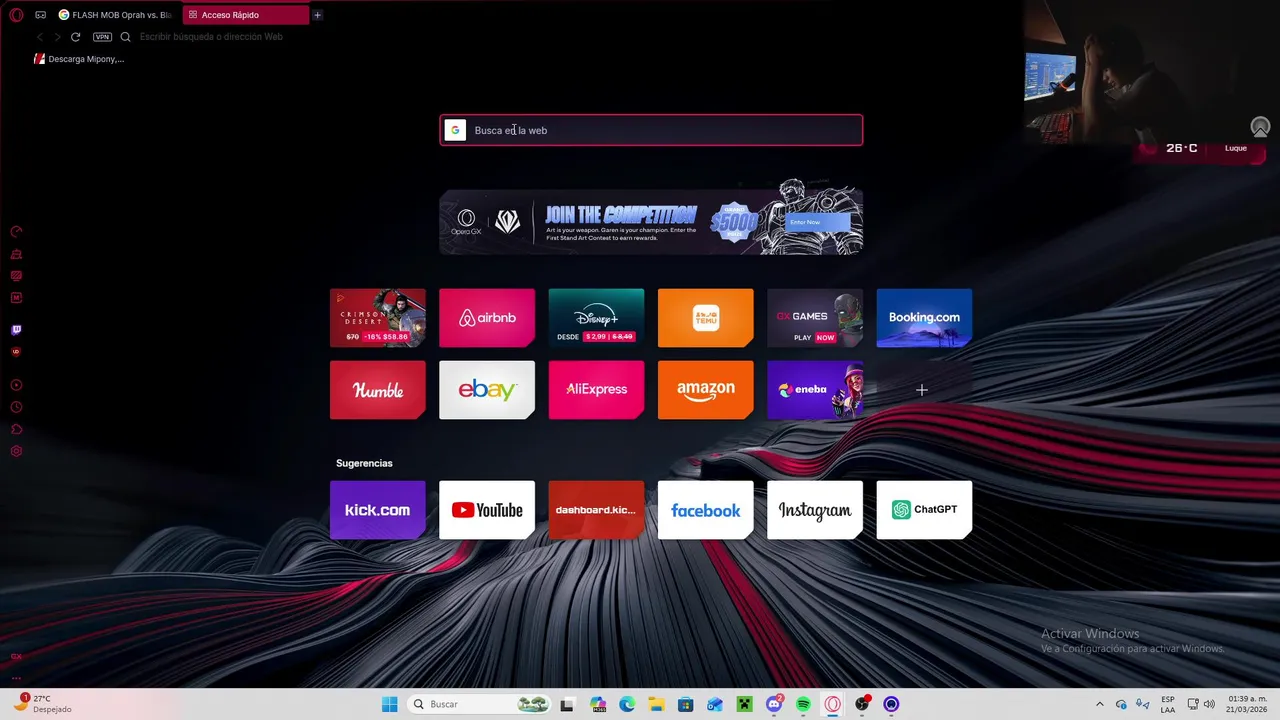
Task: Open the Twitch sidebar panel
Action: coord(16,330)
